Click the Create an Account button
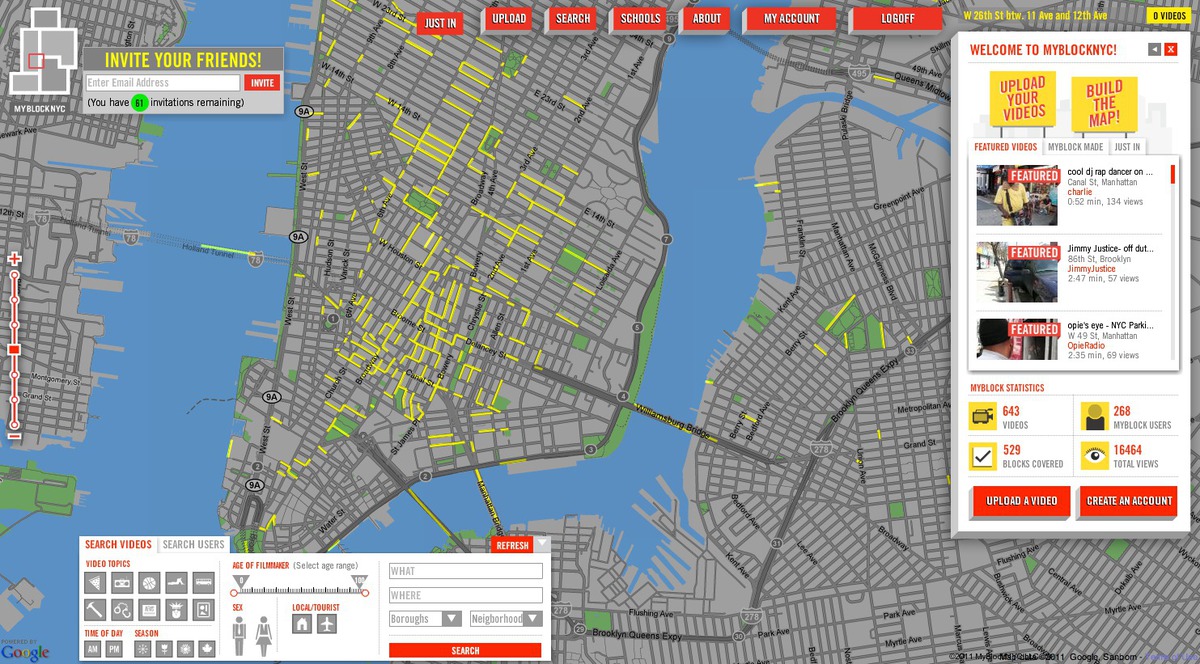Image resolution: width=1200 pixels, height=664 pixels. (x=1129, y=501)
